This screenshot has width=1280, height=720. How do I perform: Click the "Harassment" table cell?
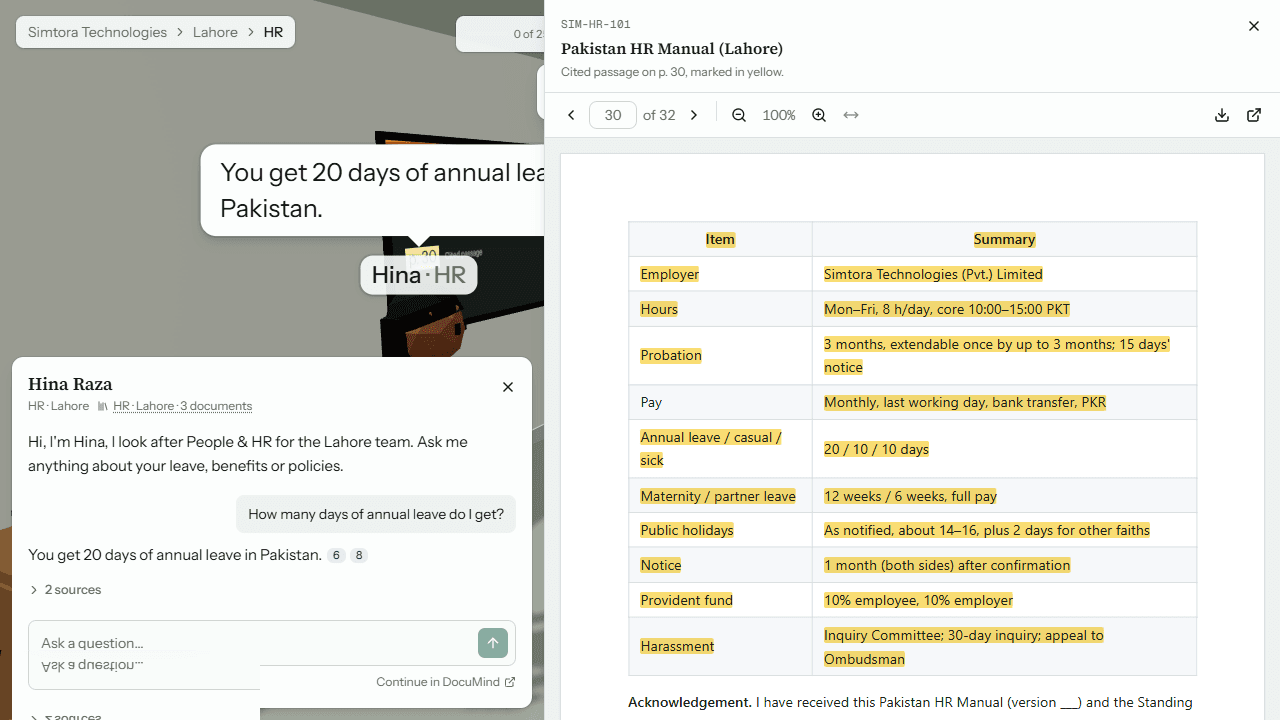(720, 646)
